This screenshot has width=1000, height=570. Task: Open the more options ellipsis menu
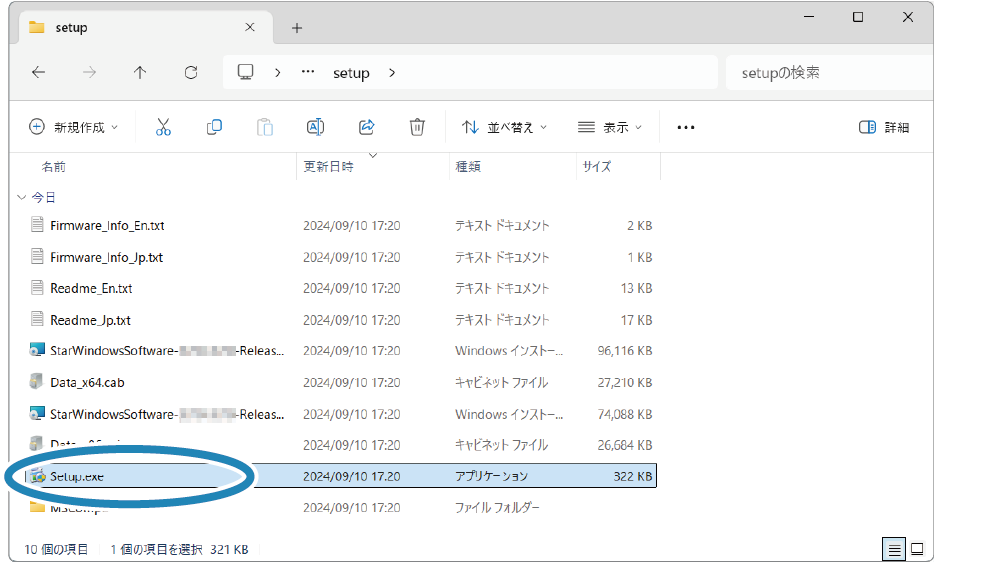(686, 127)
